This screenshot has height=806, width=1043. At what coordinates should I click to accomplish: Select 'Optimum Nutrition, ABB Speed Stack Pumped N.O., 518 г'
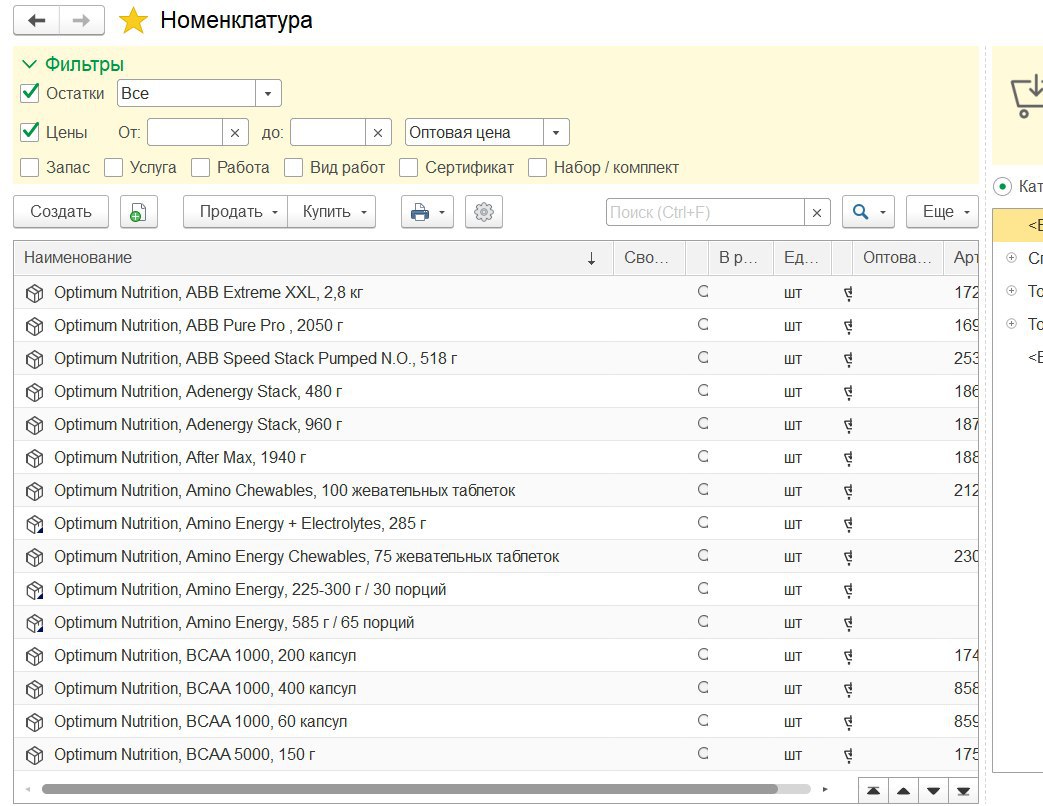pos(255,359)
